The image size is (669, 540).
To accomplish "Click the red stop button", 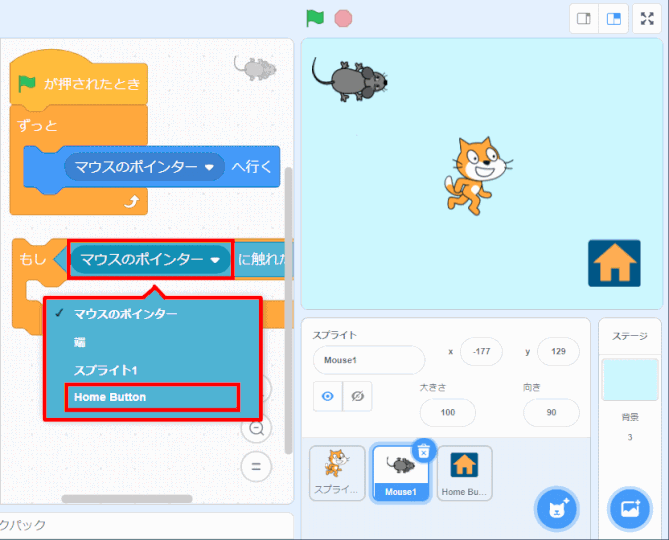I will click(343, 19).
